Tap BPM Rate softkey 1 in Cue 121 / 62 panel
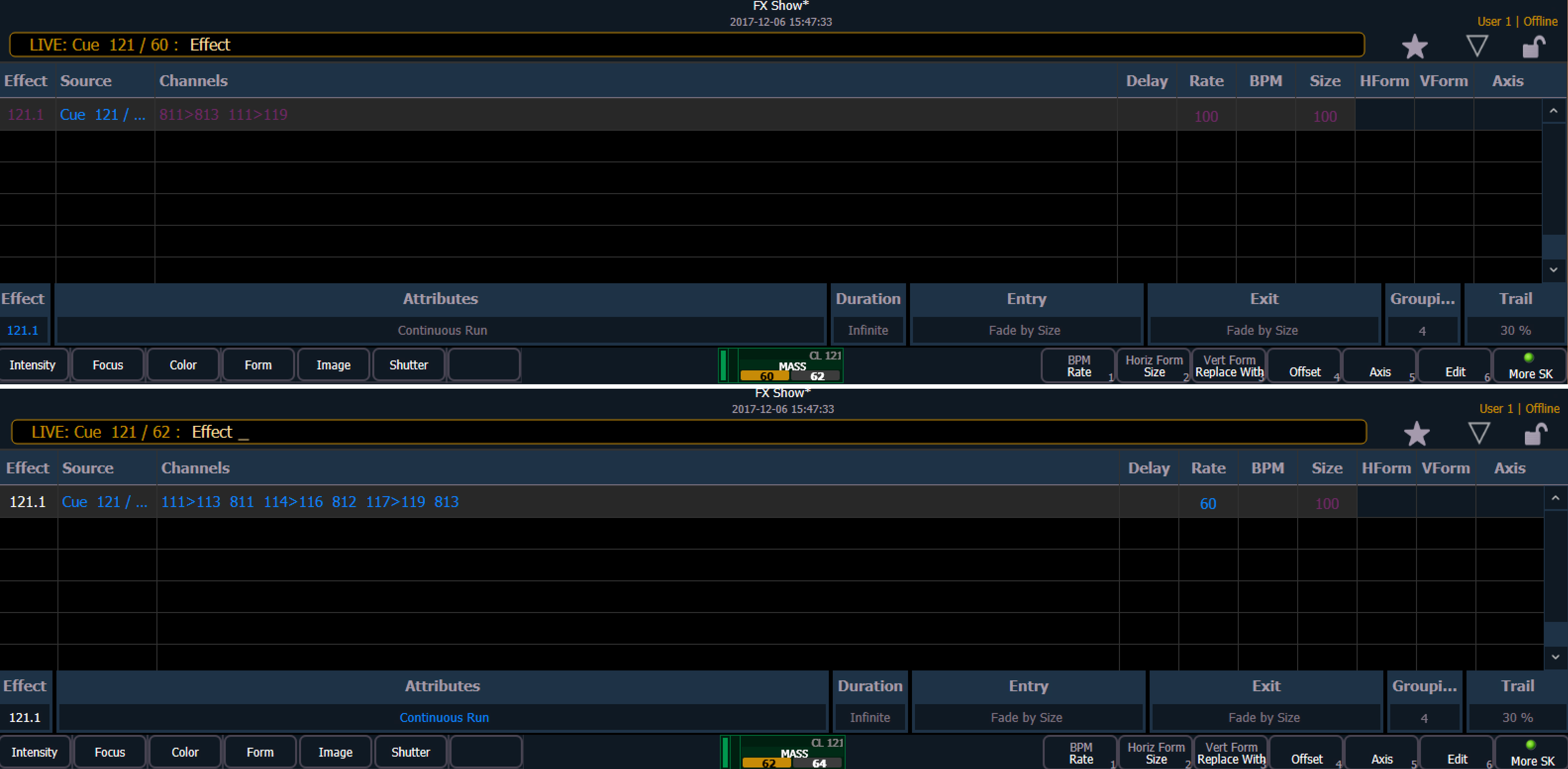 [x=1080, y=753]
